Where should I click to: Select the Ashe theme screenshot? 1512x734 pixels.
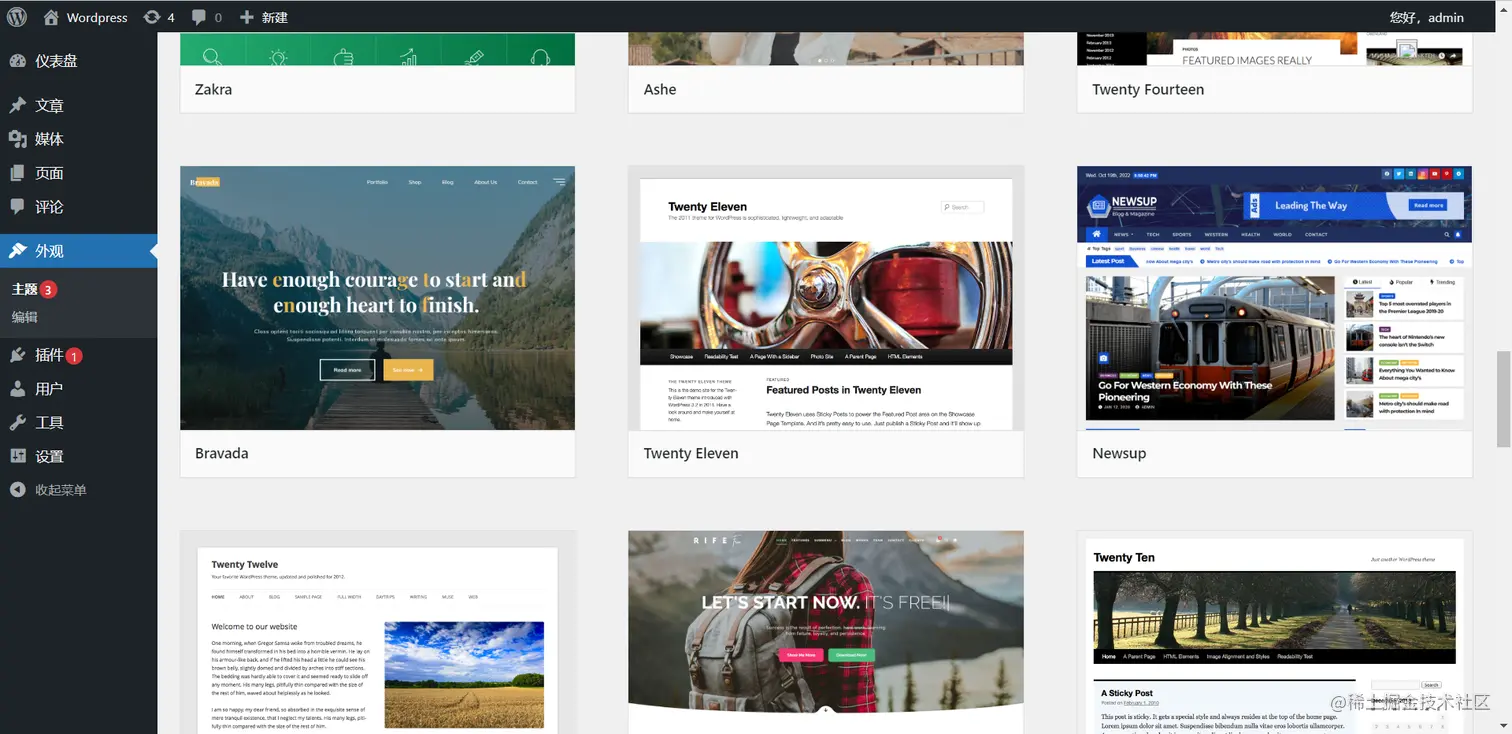click(826, 49)
